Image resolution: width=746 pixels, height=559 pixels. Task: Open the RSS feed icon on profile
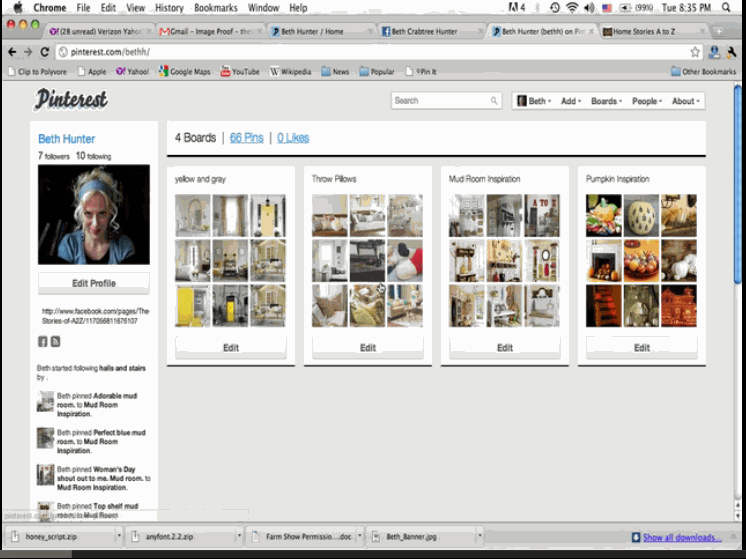pyautogui.click(x=56, y=342)
